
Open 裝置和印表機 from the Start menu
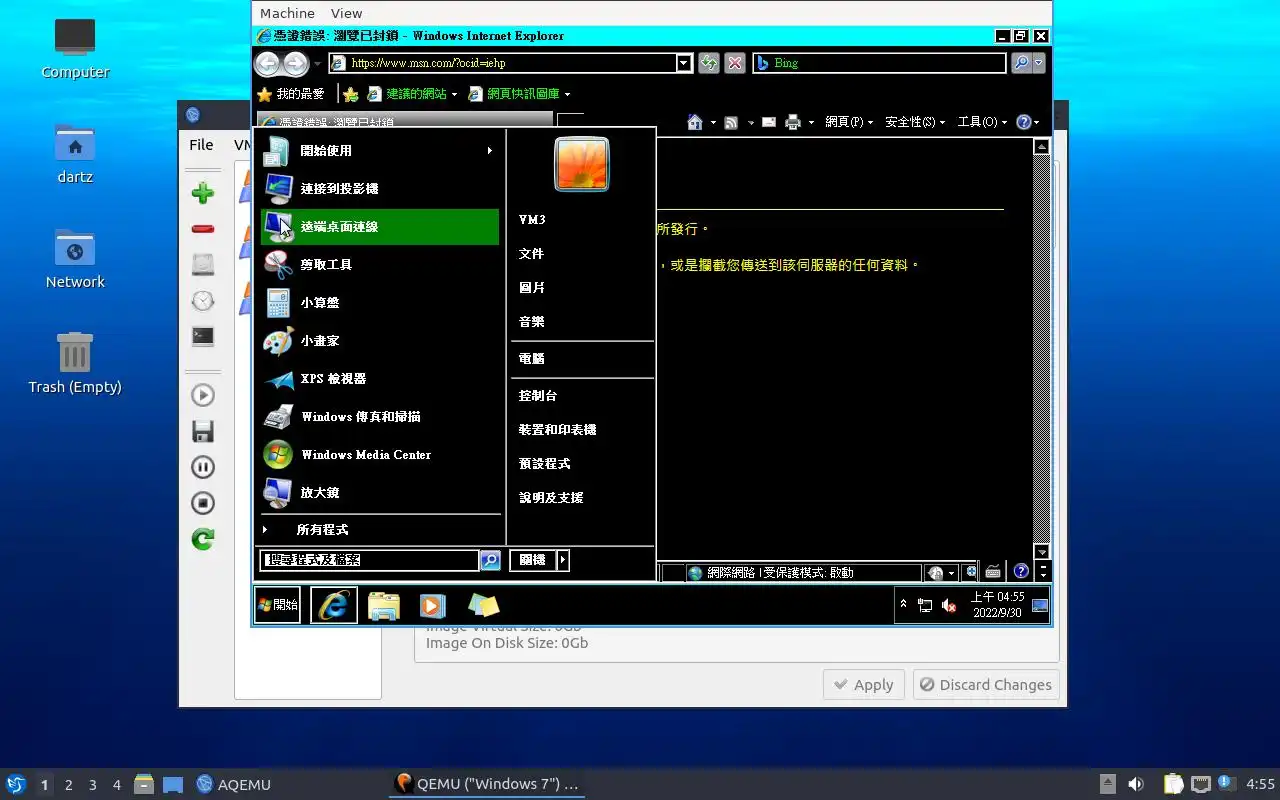pos(558,430)
